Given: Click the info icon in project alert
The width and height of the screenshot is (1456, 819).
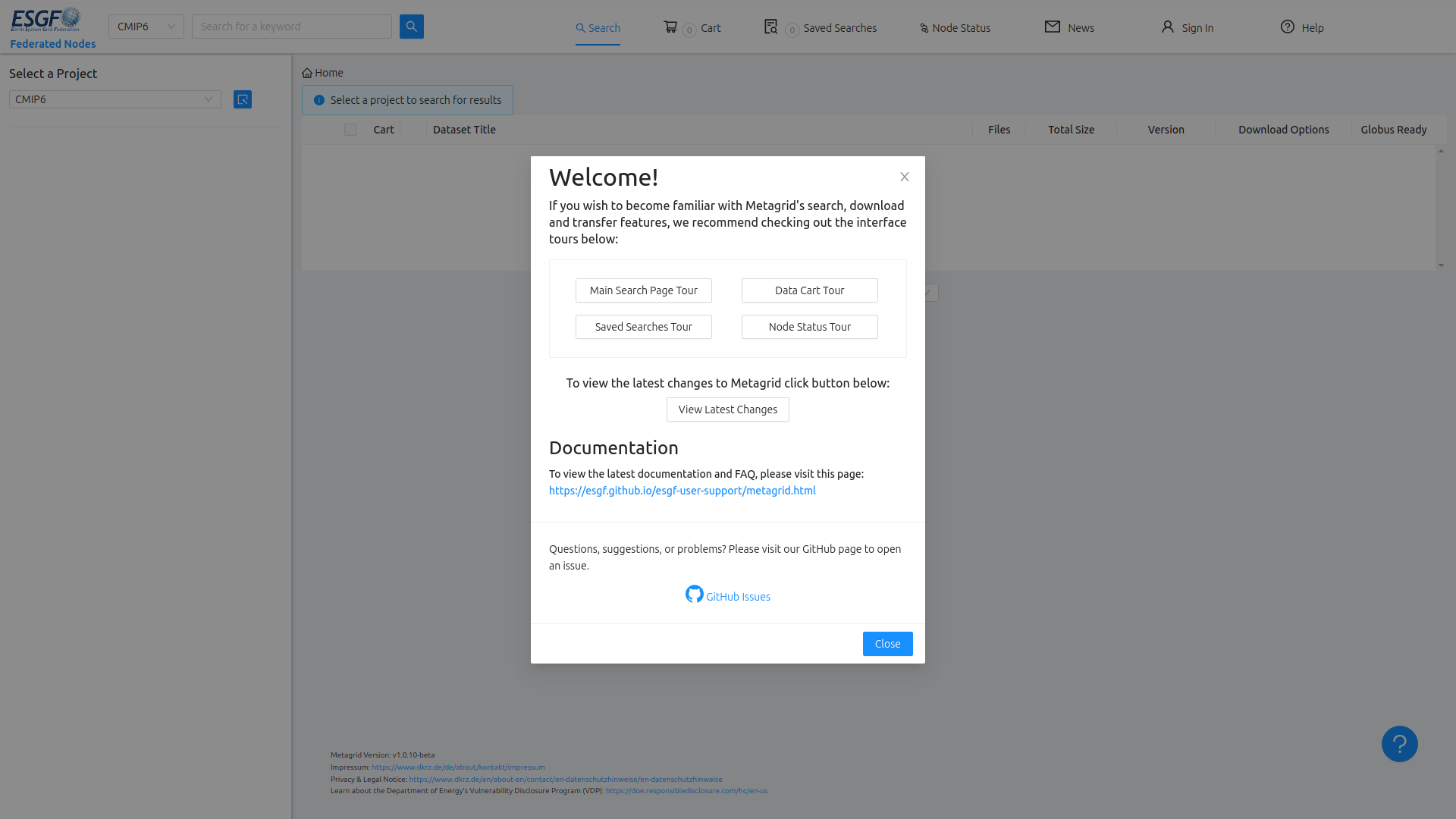Looking at the screenshot, I should coord(319,100).
